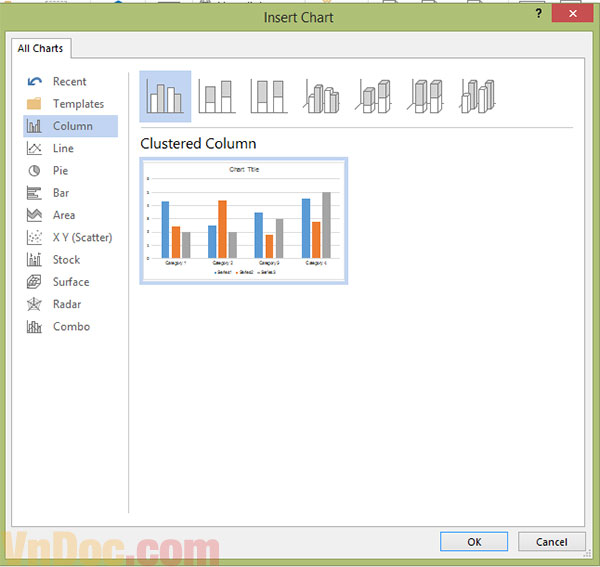
Task: Choose the Stacked Column subtype icon
Action: point(217,96)
